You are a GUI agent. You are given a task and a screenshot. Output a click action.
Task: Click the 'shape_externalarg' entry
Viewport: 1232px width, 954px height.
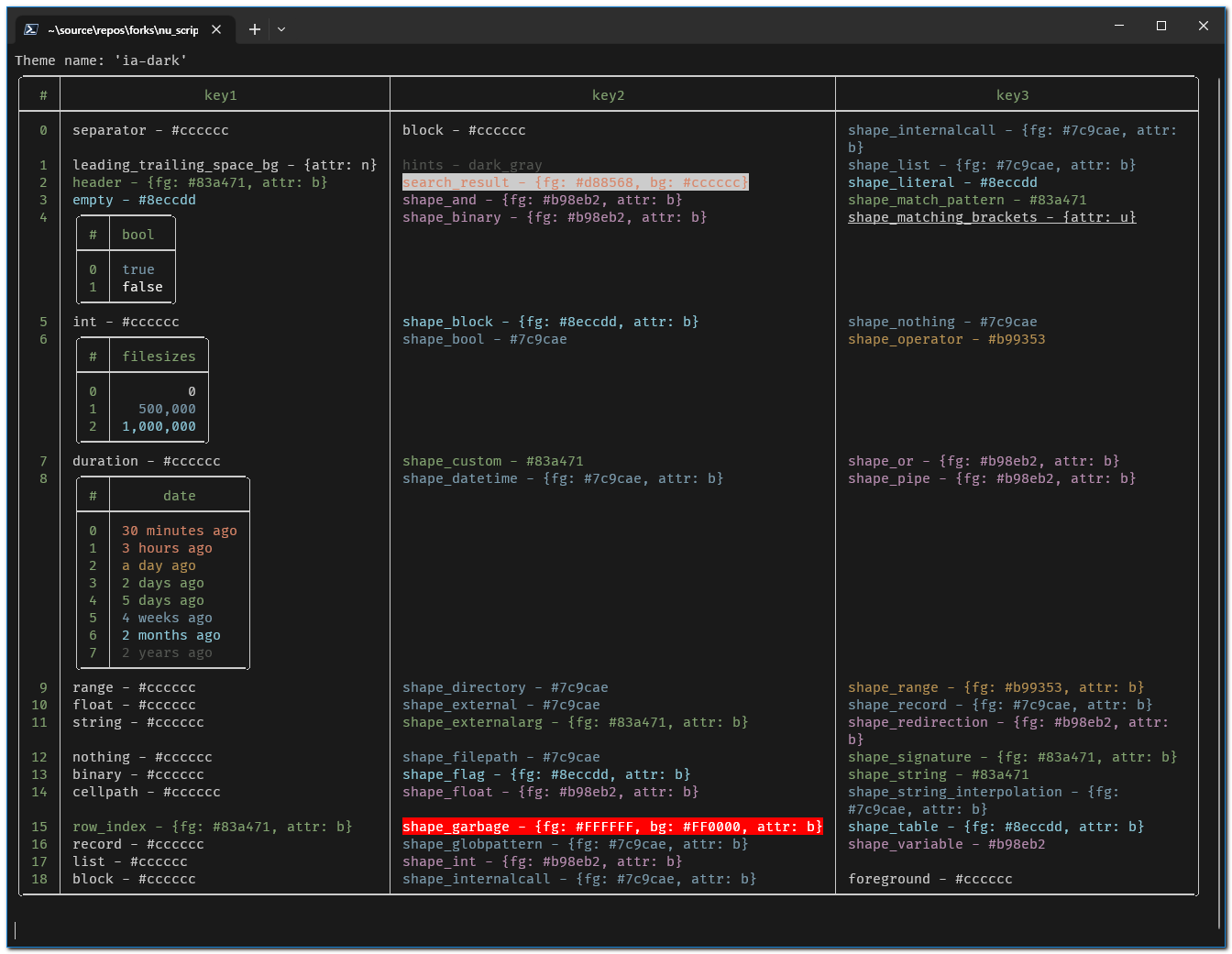(576, 722)
